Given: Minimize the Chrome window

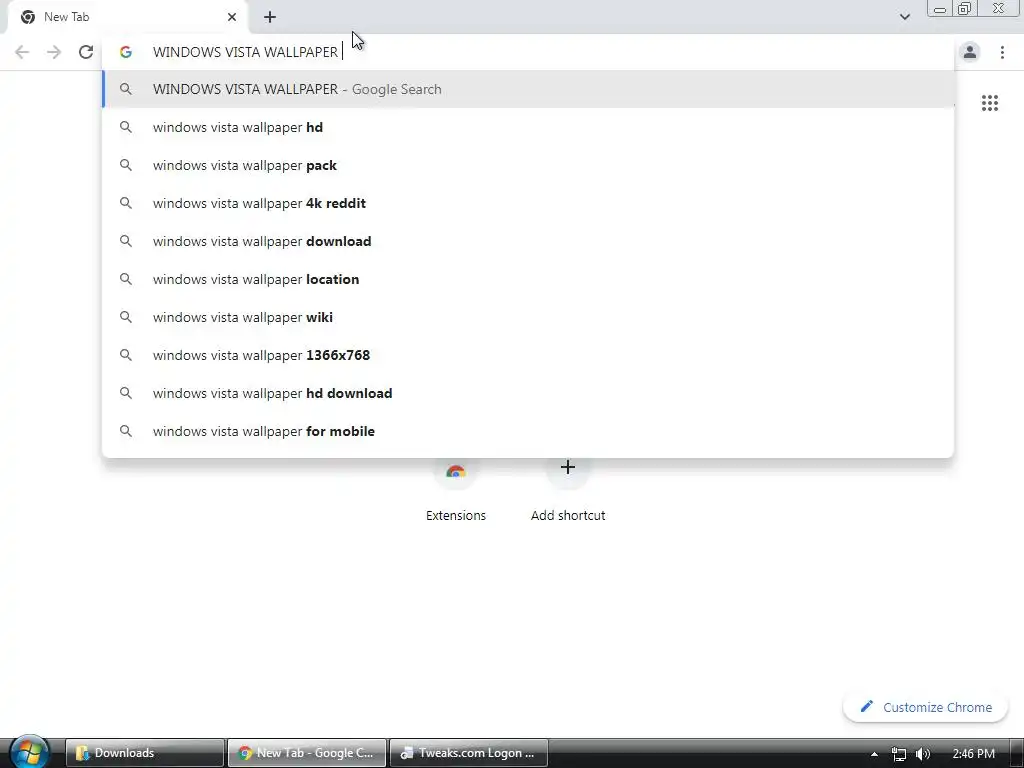Looking at the screenshot, I should pos(940,9).
